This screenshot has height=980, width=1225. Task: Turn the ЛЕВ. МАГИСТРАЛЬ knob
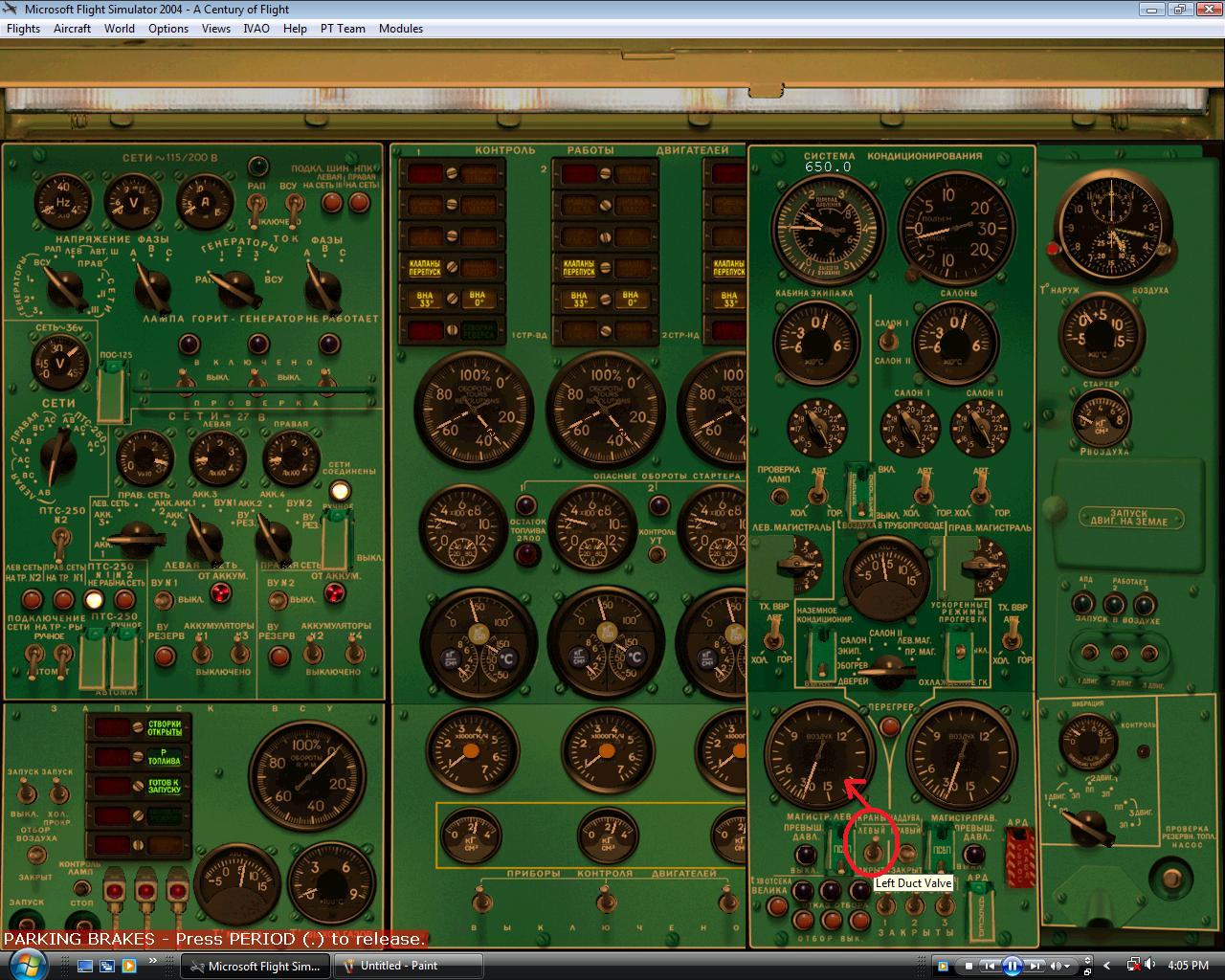(800, 564)
